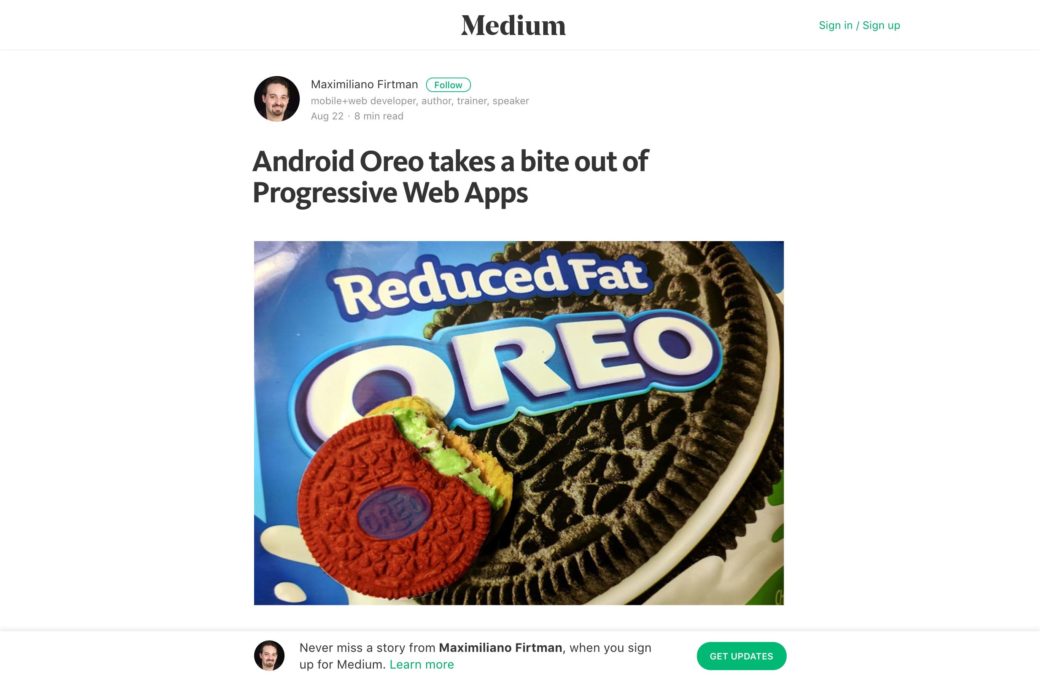
Task: Click the 'Reduced Fat' lettering in the photo
Action: click(x=491, y=283)
